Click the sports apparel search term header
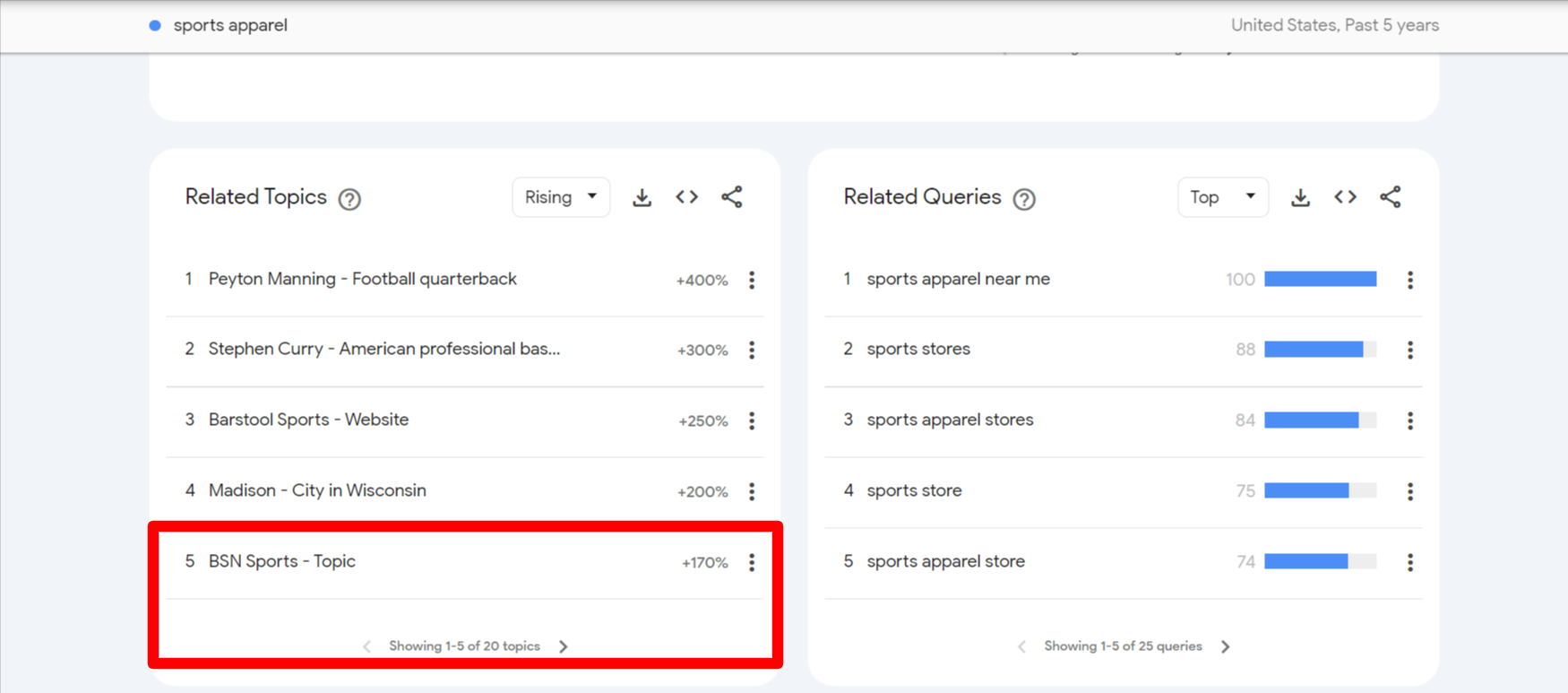Screen dimensions: 1568x693 tap(229, 25)
